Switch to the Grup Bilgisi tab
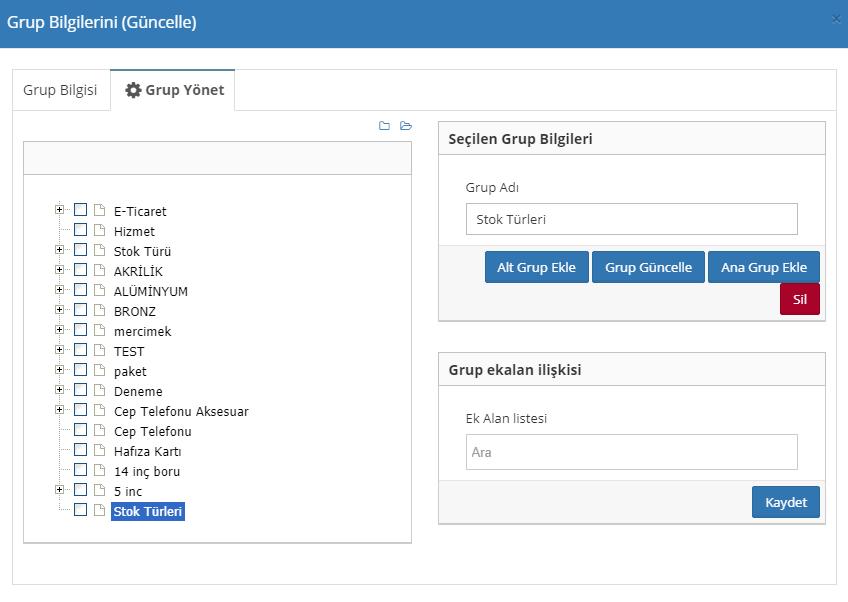Image resolution: width=848 pixels, height=602 pixels. pyautogui.click(x=60, y=90)
